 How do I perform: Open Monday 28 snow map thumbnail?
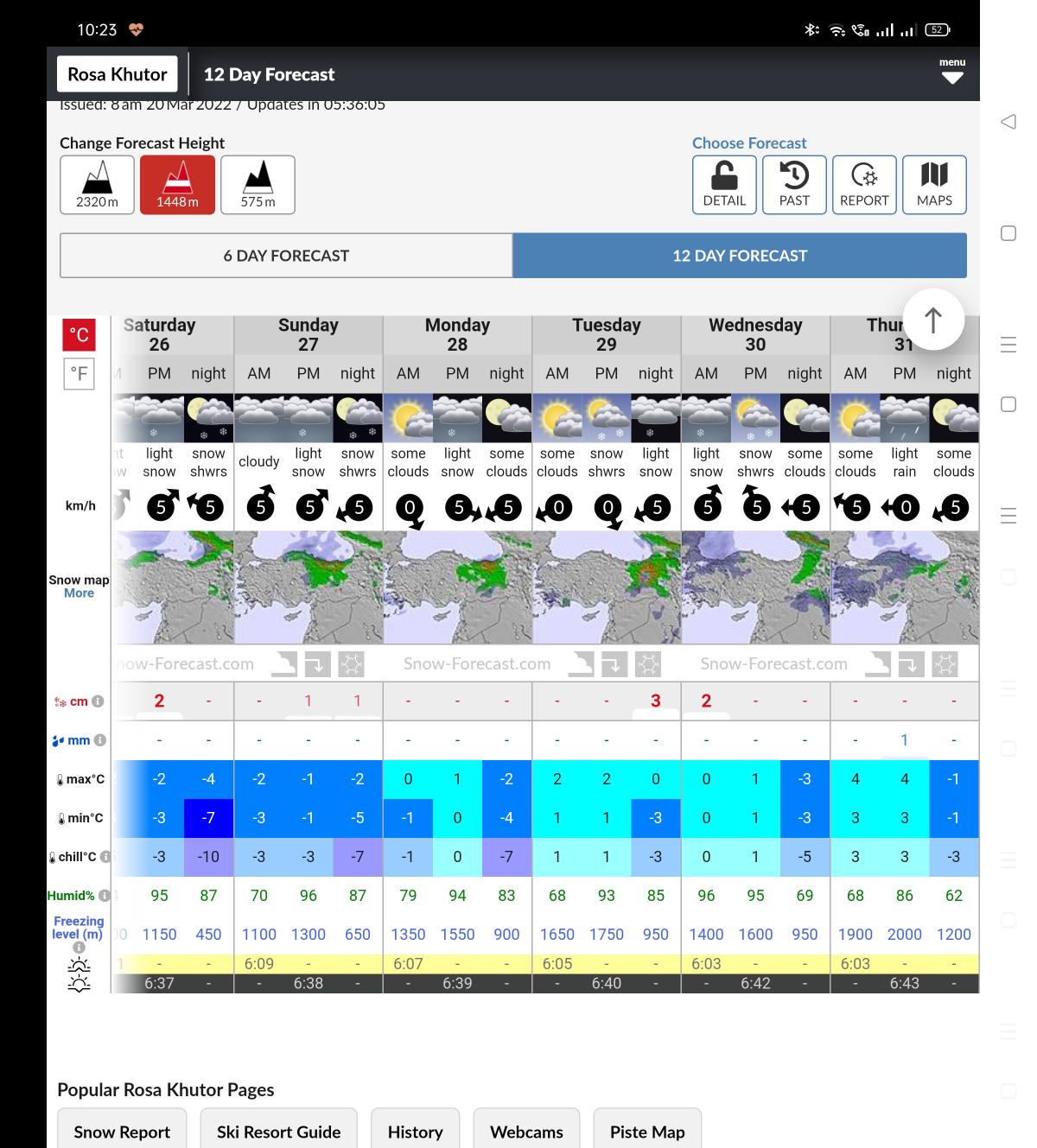click(457, 587)
